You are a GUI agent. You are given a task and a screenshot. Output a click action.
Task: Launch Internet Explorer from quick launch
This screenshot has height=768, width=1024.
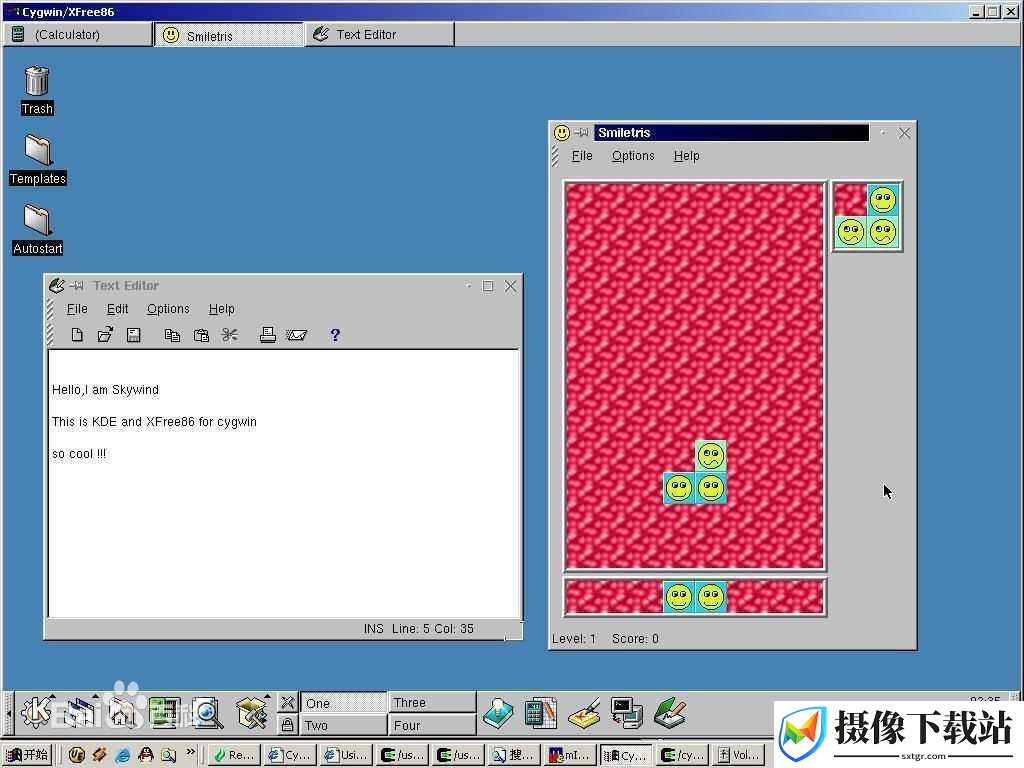point(123,755)
